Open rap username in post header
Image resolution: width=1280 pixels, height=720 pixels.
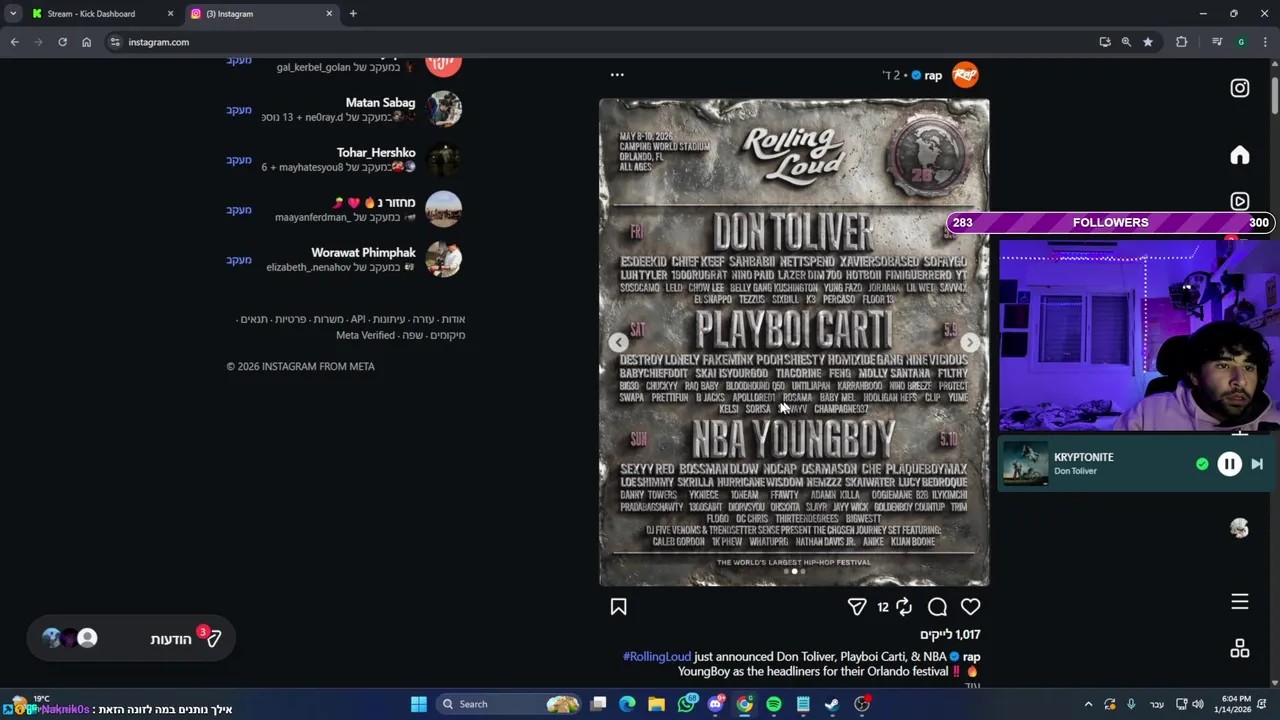click(x=933, y=75)
